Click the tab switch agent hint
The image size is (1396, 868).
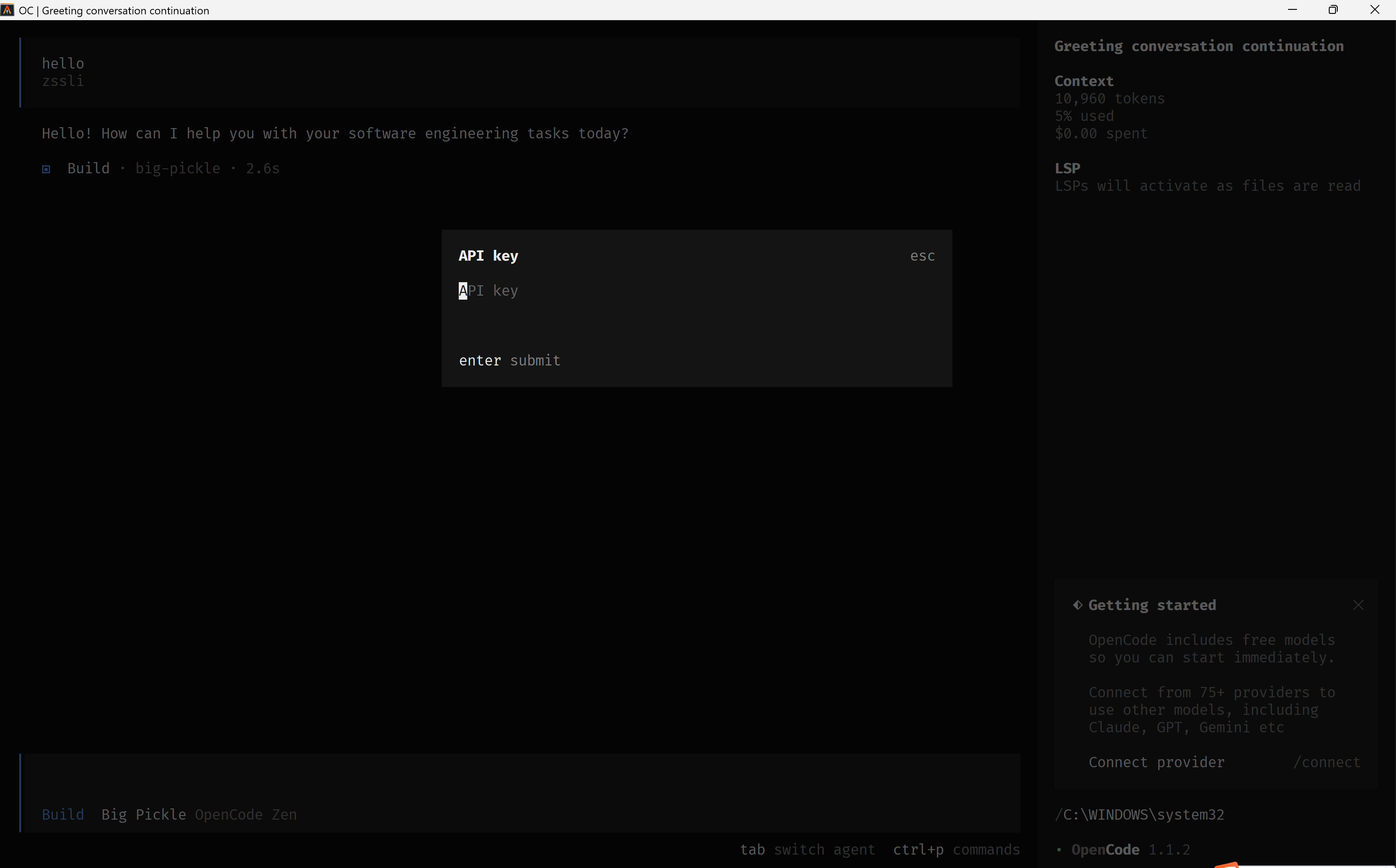pos(807,850)
